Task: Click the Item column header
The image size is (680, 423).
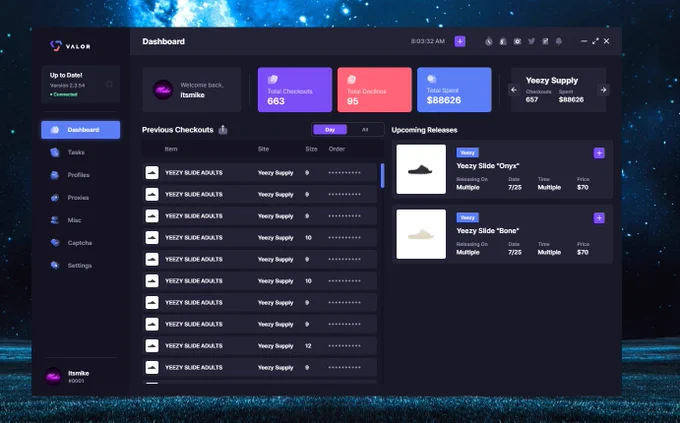Action: 171,149
